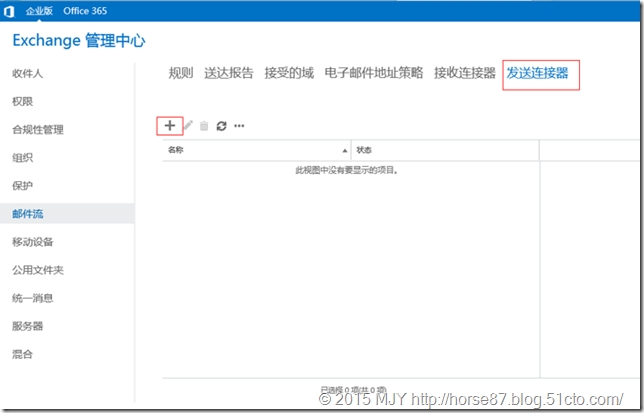Viewport: 644px width, 413px height.
Task: Switch to the 接收连接器 tab
Action: (x=465, y=73)
